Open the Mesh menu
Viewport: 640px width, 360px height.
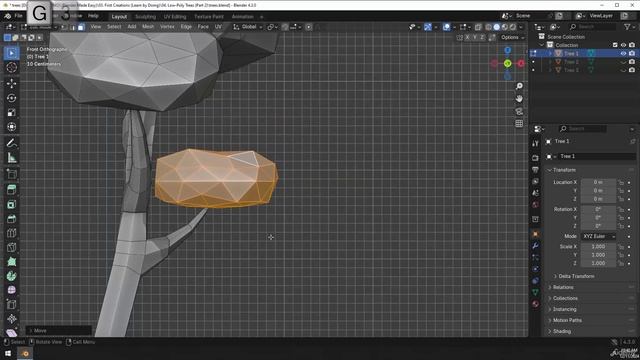click(148, 27)
